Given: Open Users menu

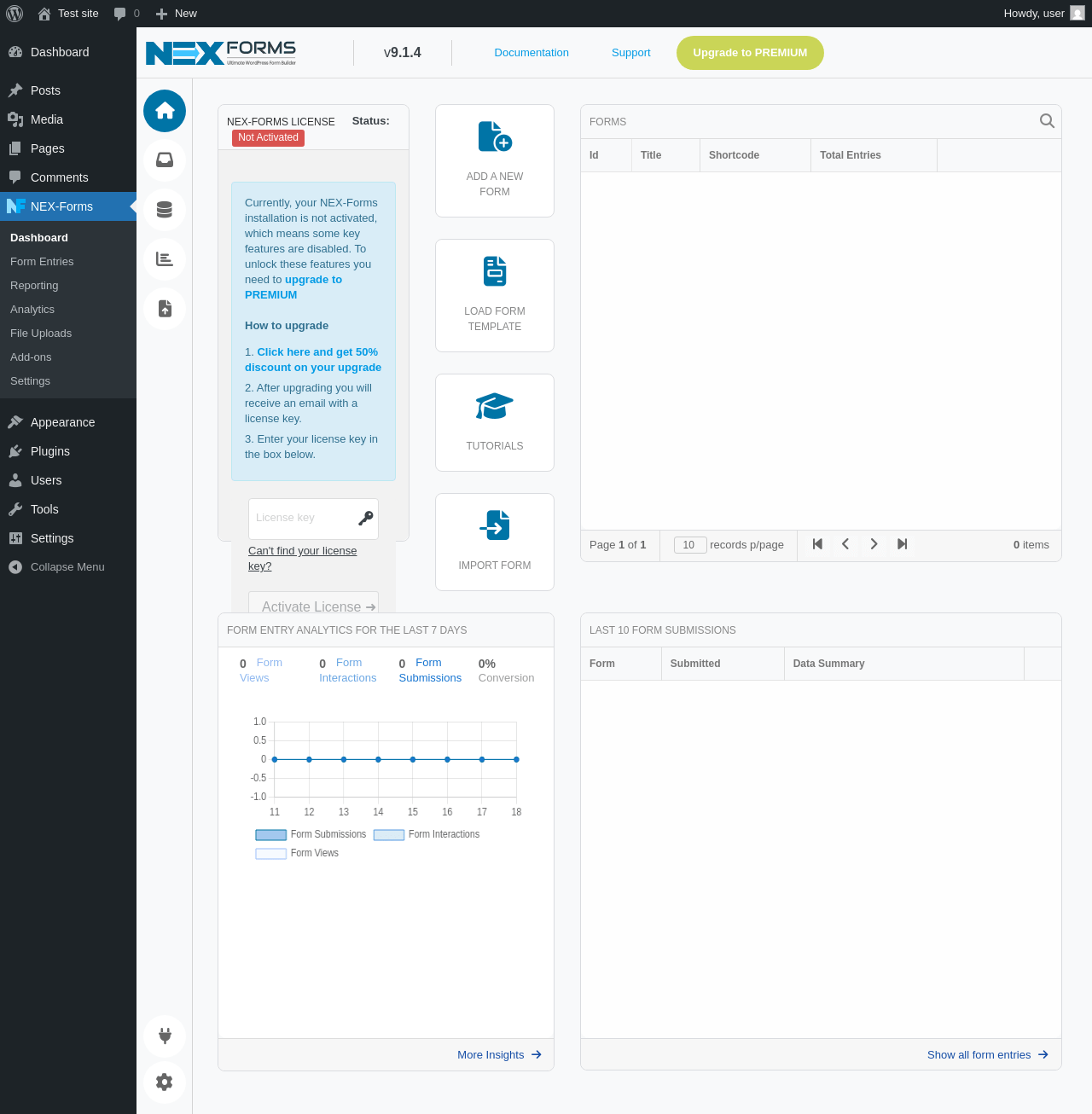Looking at the screenshot, I should tap(68, 480).
